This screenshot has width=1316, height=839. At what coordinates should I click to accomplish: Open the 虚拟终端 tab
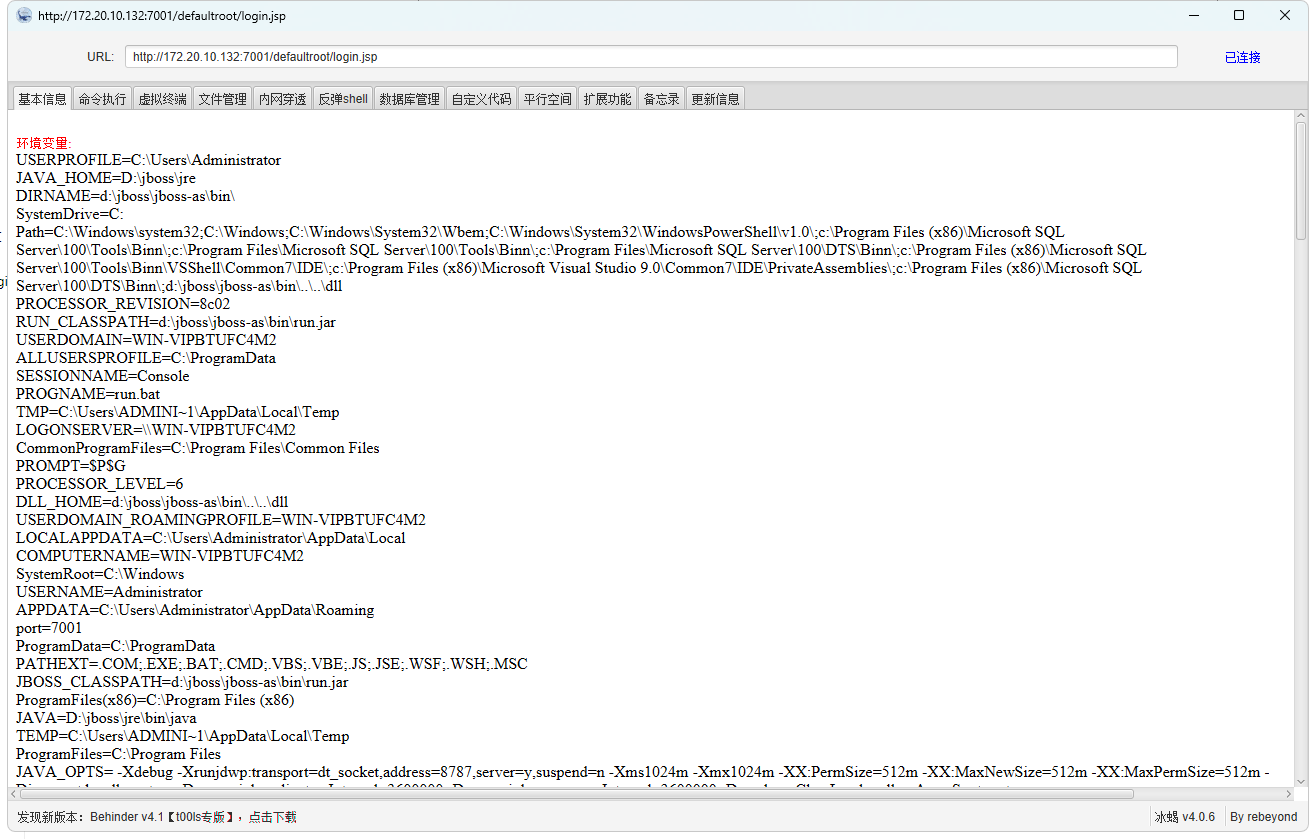(x=162, y=99)
